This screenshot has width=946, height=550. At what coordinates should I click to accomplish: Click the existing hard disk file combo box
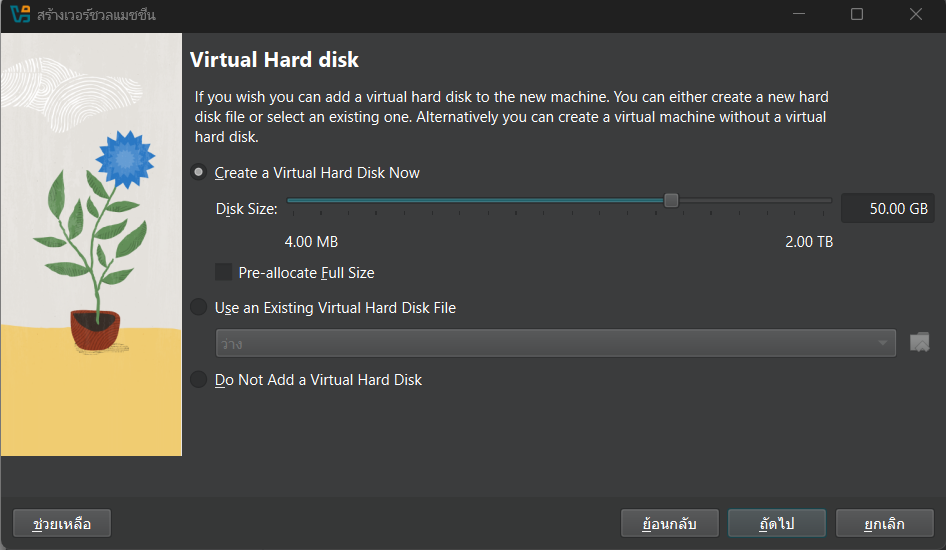coord(545,344)
